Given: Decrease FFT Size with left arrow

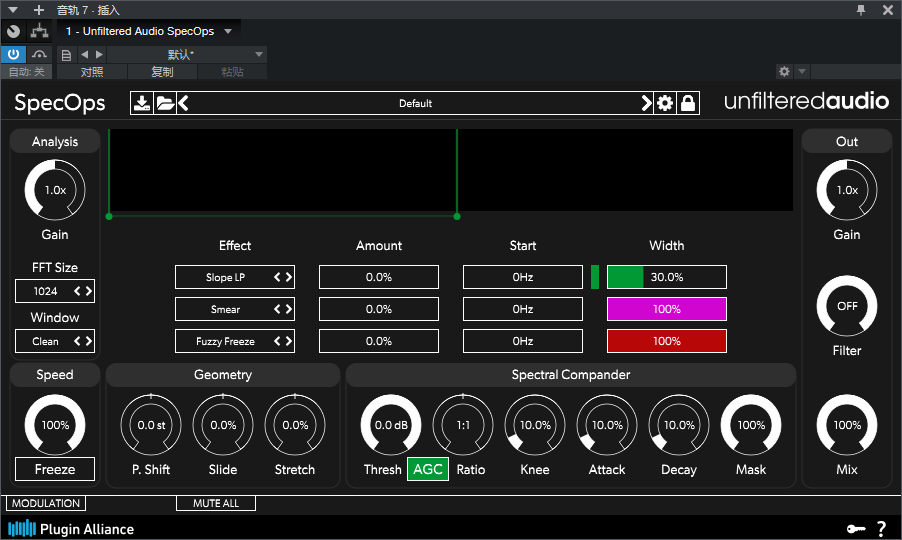Looking at the screenshot, I should pyautogui.click(x=77, y=291).
